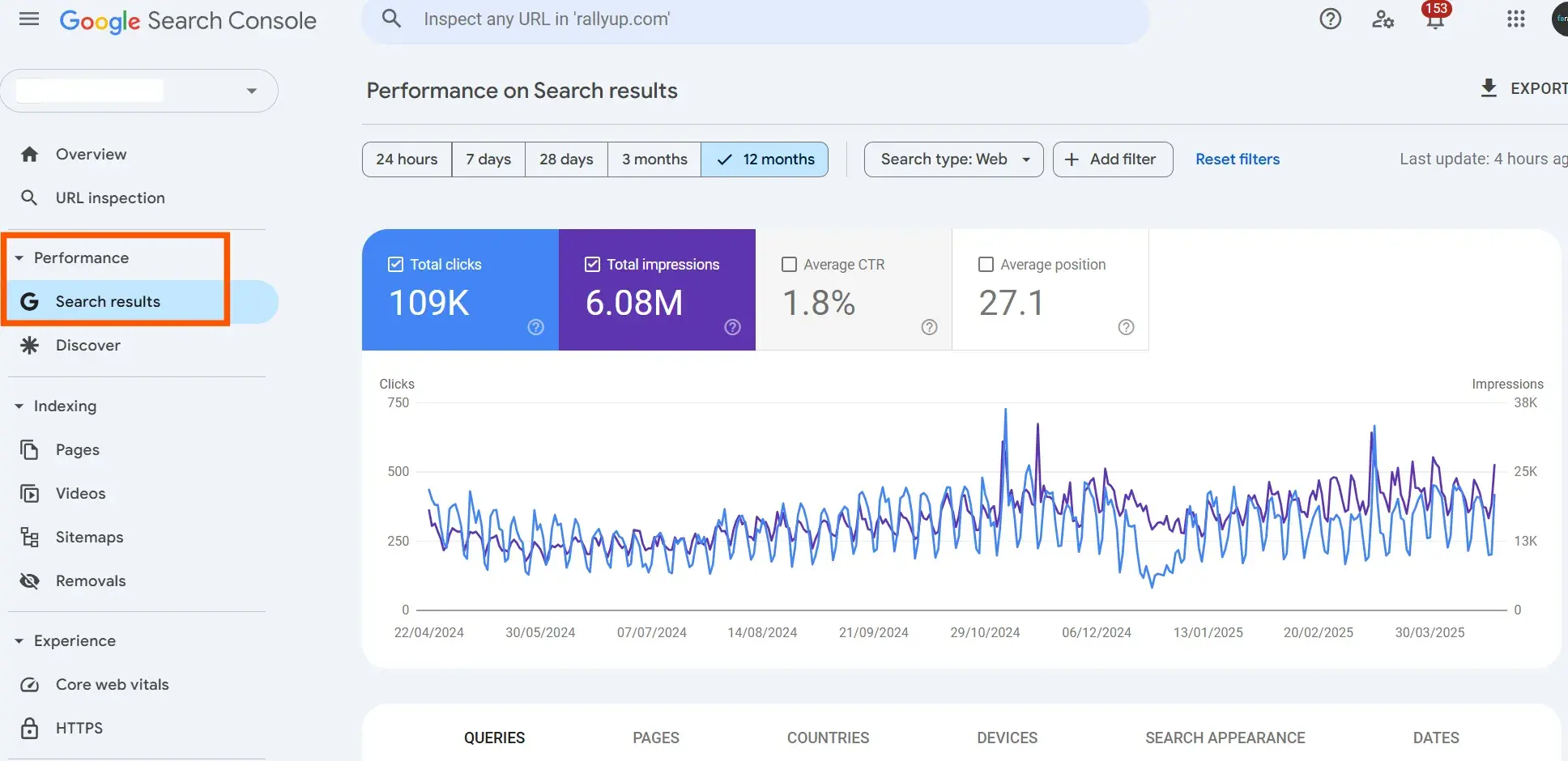The height and width of the screenshot is (761, 1568).
Task: Click the Reset filters link
Action: [1237, 159]
